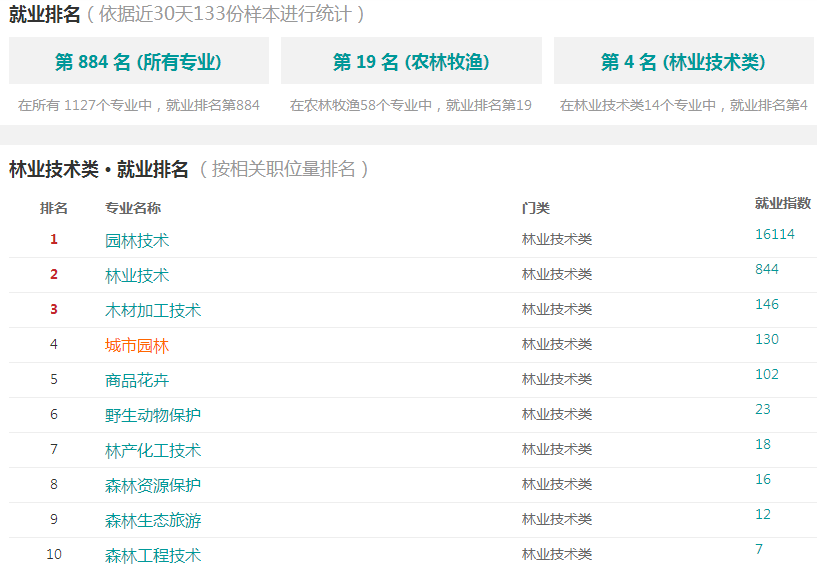The width and height of the screenshot is (817, 568).
Task: Click employment index value 12
Action: pyautogui.click(x=763, y=514)
